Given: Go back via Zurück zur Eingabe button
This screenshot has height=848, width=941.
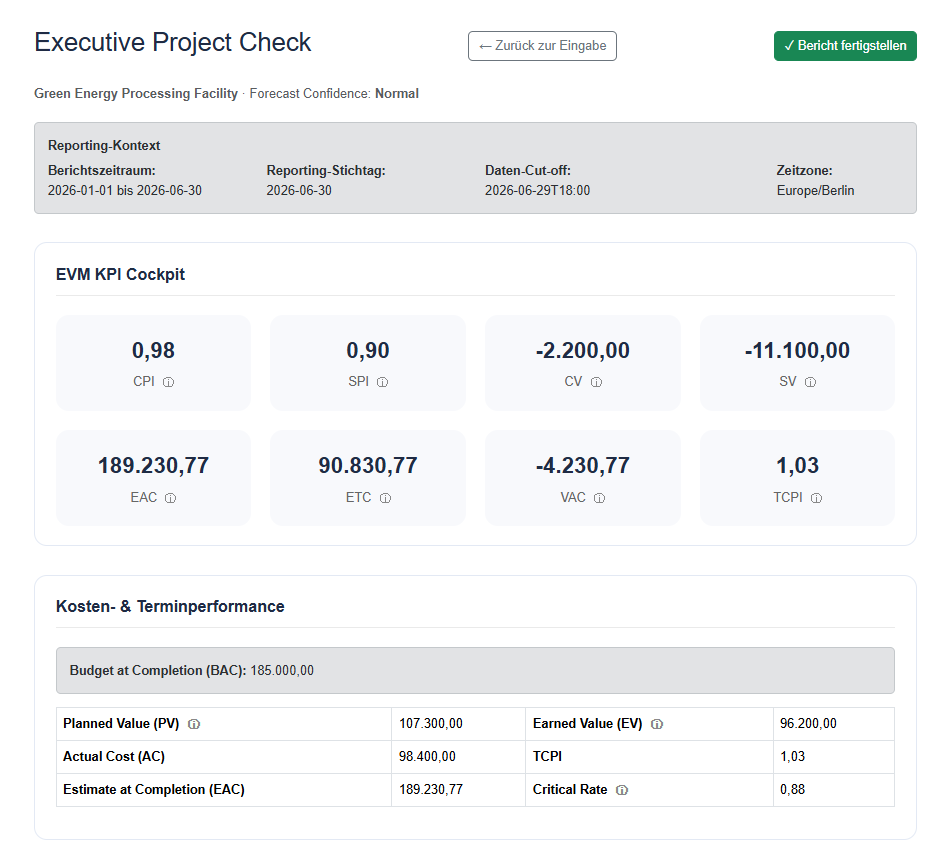Looking at the screenshot, I should tap(542, 46).
